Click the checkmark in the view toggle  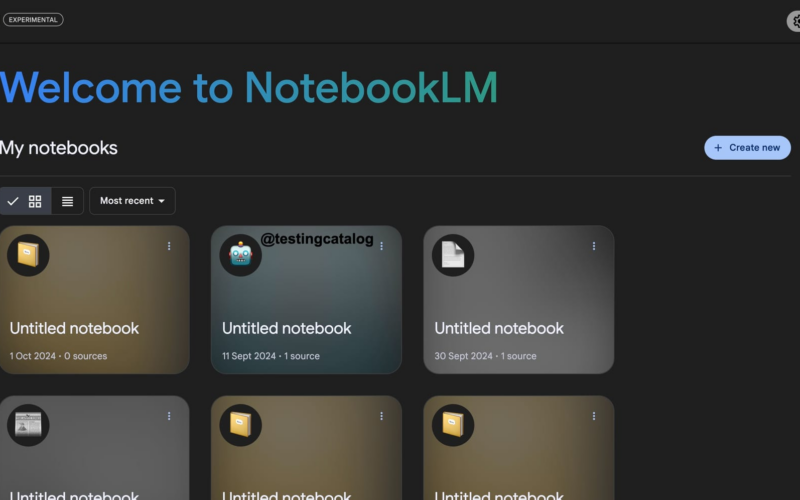click(x=13, y=201)
